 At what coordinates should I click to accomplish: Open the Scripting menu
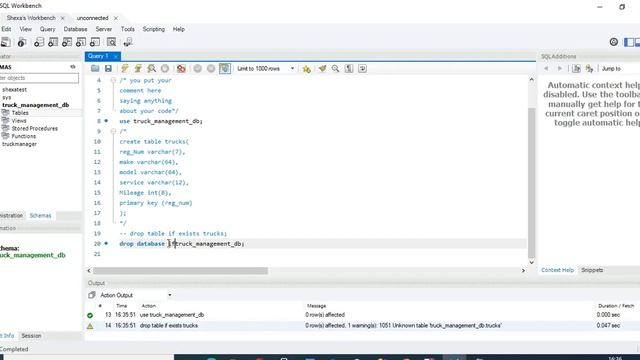pyautogui.click(x=153, y=29)
